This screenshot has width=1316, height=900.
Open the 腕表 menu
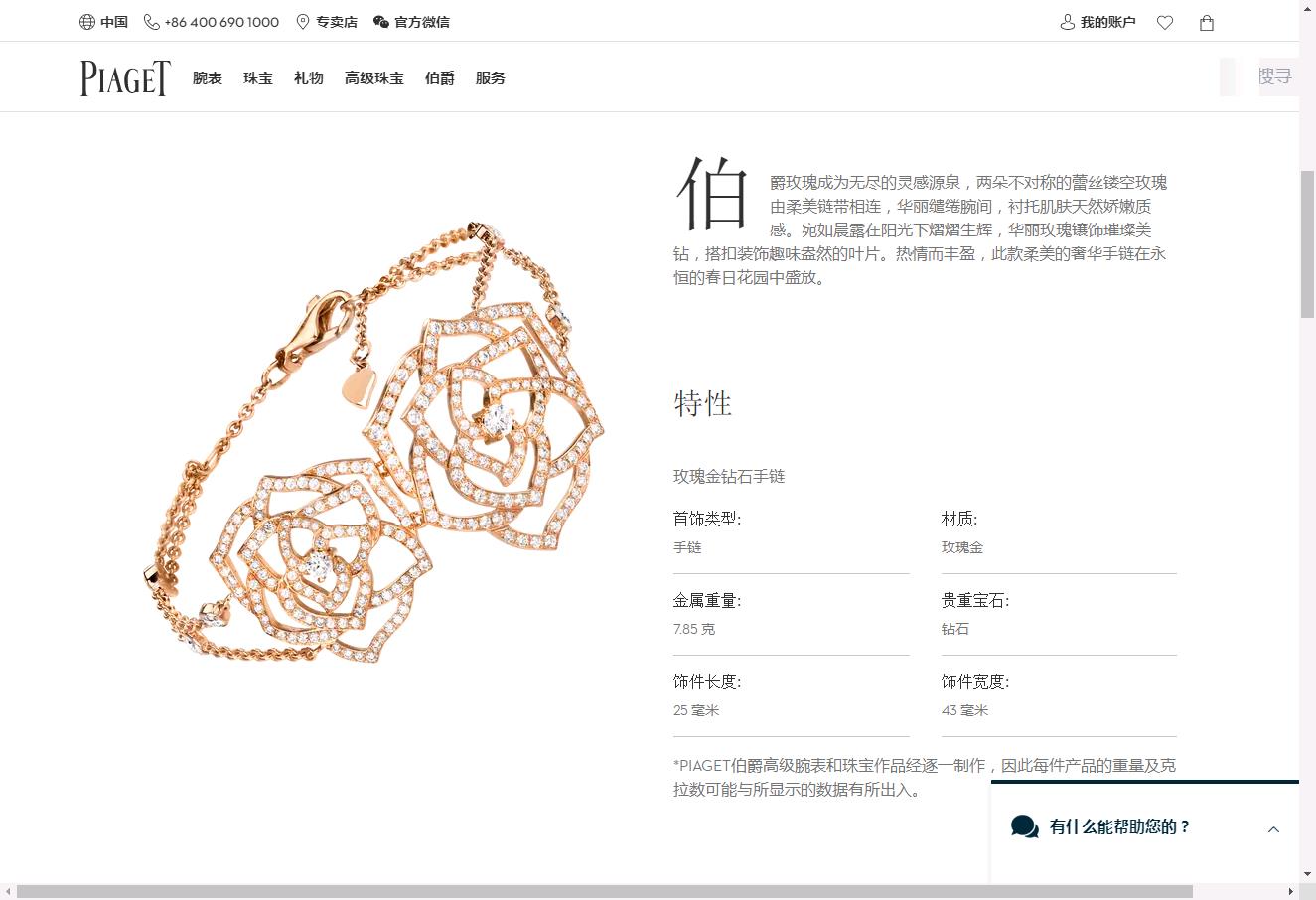[208, 78]
